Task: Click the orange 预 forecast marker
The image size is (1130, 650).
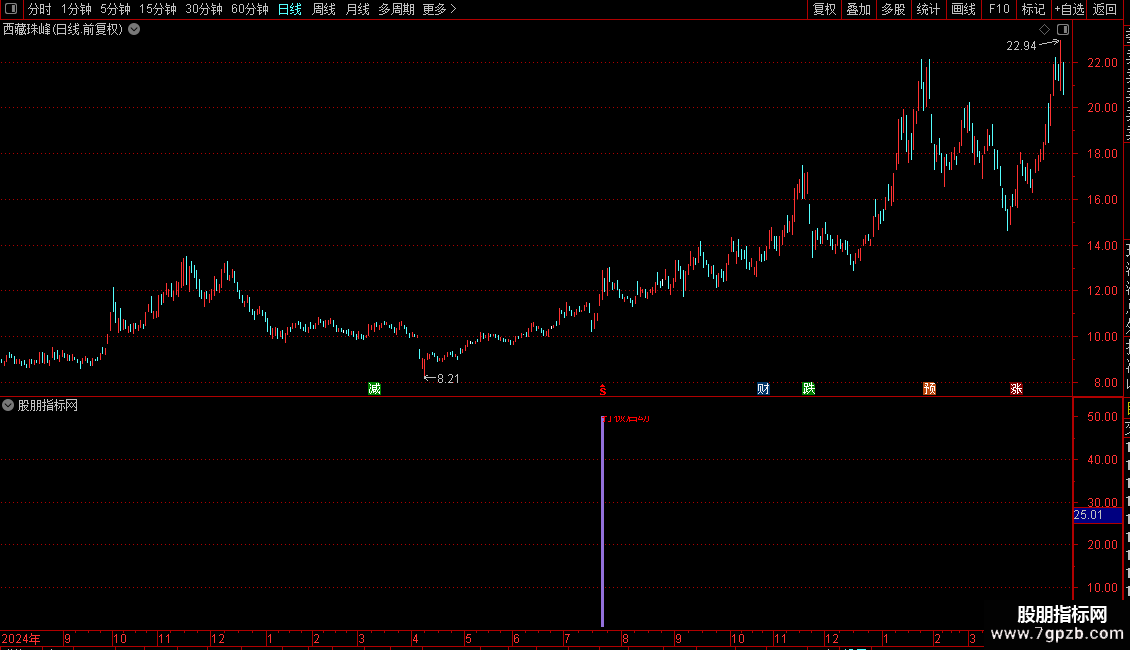Action: (930, 389)
